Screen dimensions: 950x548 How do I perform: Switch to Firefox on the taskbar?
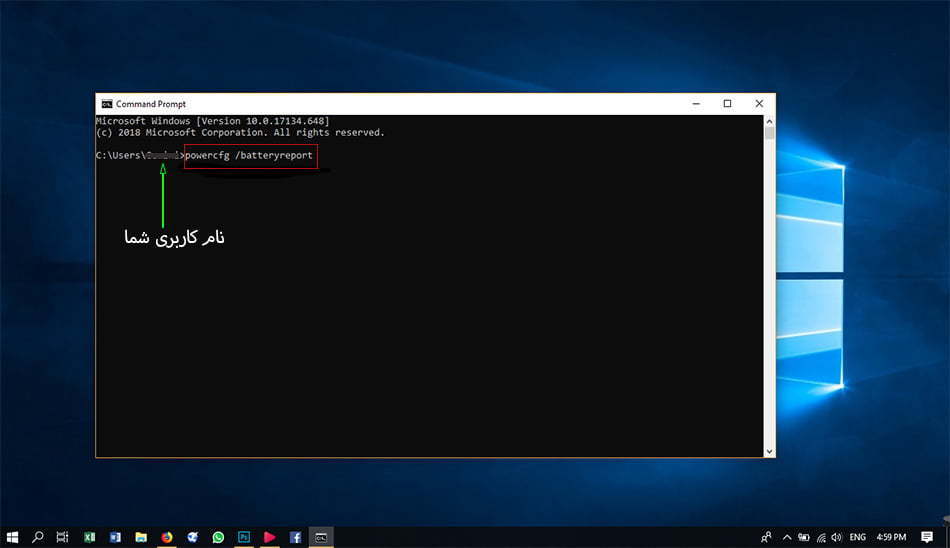click(167, 537)
